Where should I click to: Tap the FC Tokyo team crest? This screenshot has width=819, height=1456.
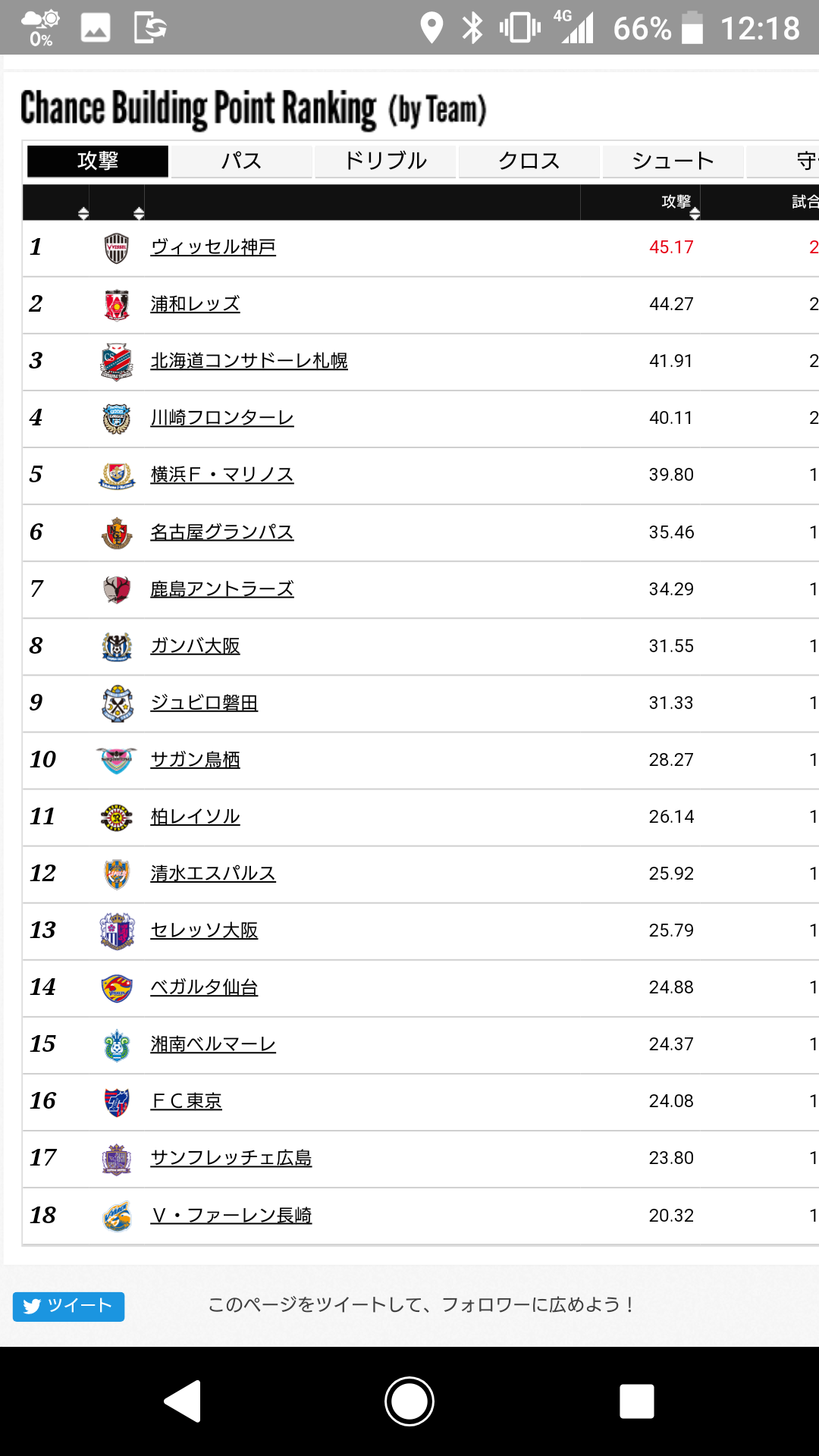(116, 1101)
